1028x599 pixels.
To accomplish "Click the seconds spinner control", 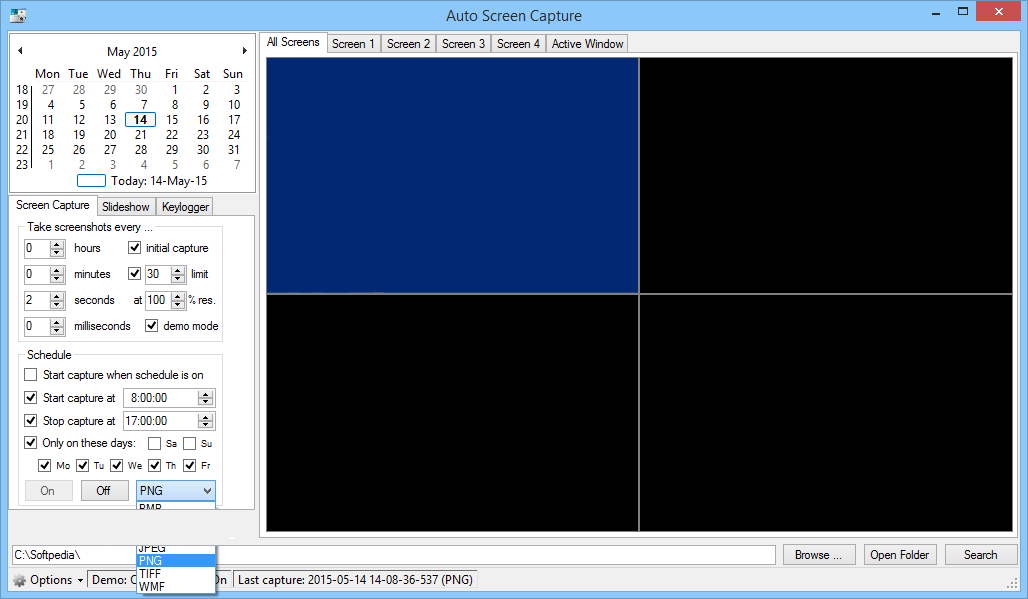I will 57,300.
